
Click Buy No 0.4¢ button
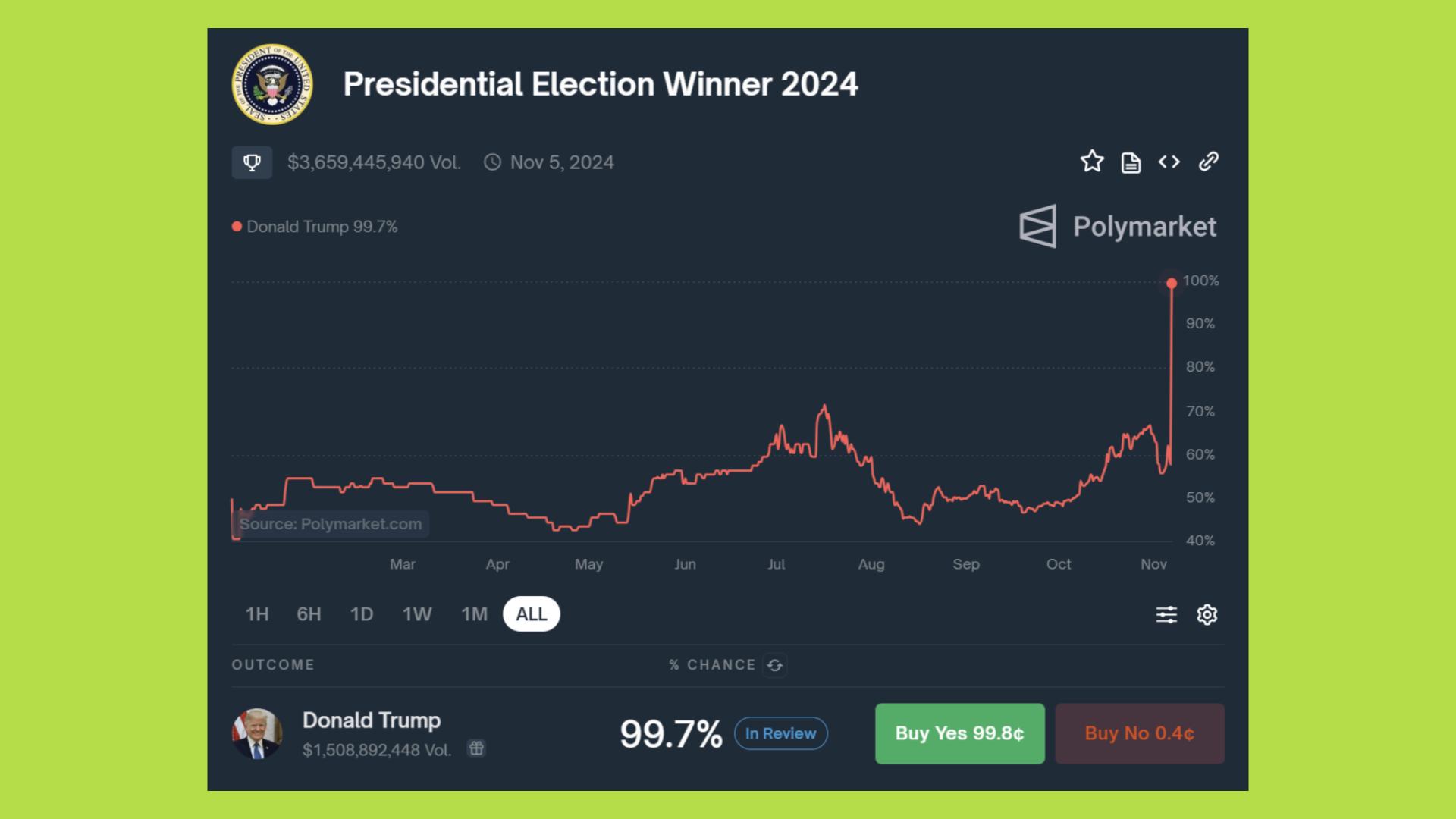click(1140, 733)
